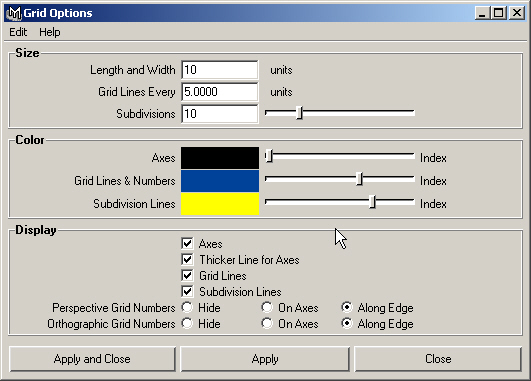Screen dimensions: 531x381
Task: Click the Apply button
Action: click(265, 359)
